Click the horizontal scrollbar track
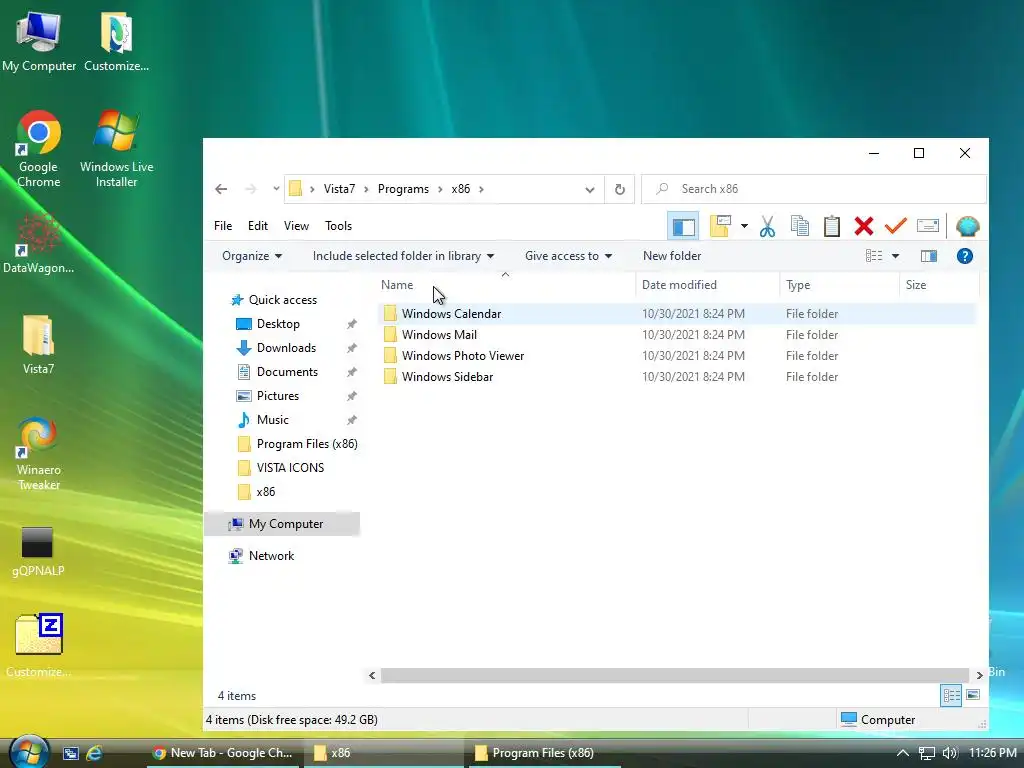 (x=675, y=675)
